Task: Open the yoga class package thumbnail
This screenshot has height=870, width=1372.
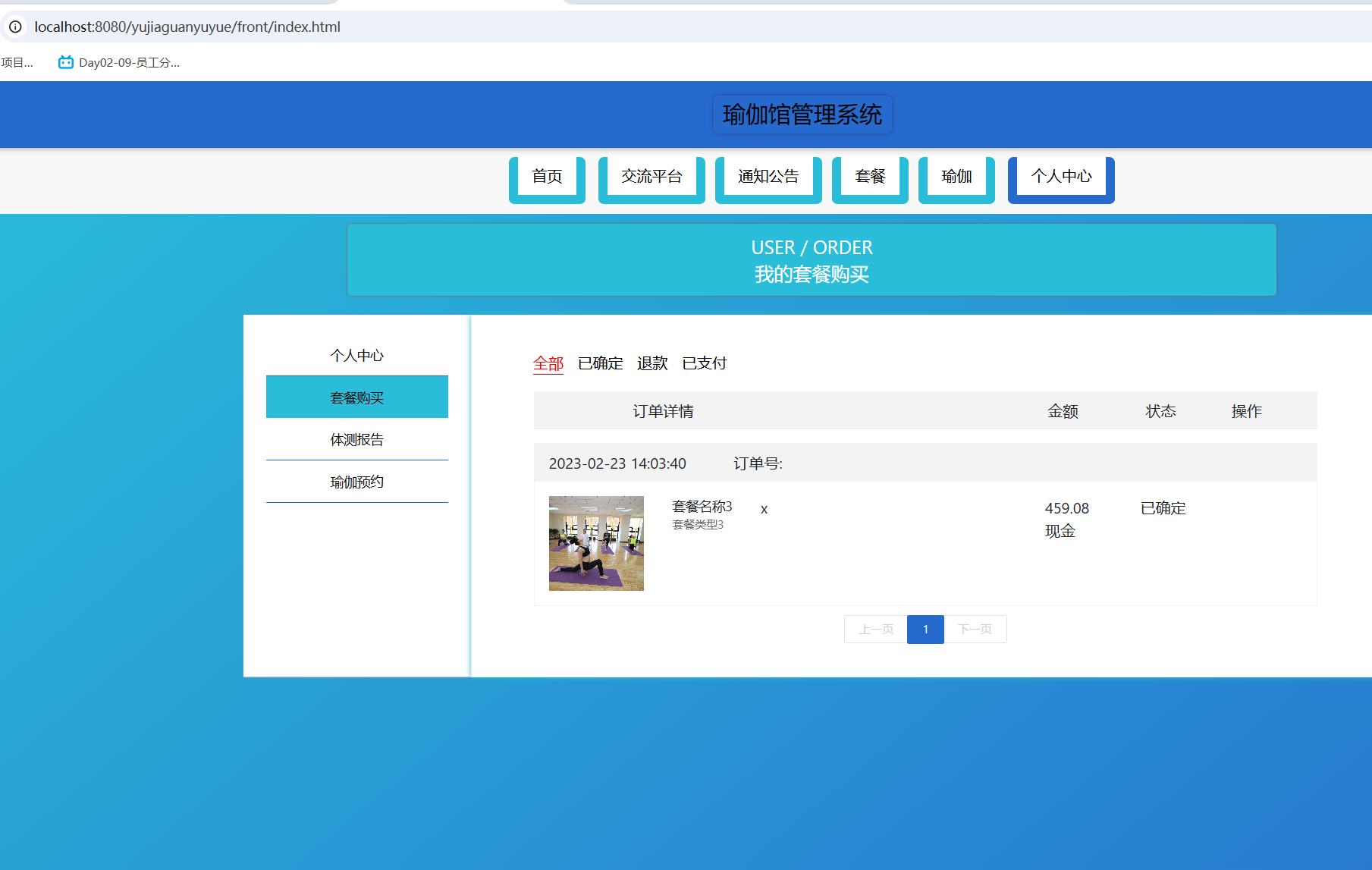Action: click(x=596, y=543)
